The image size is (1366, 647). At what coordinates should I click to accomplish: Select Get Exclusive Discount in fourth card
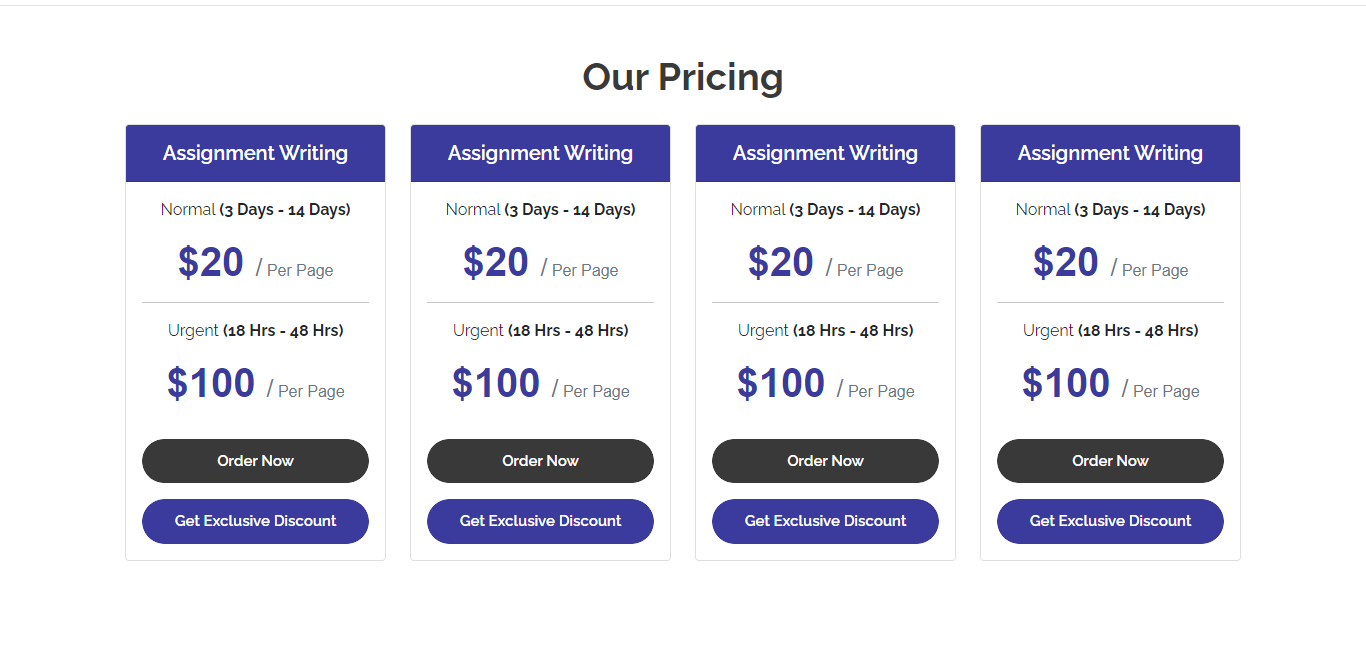(1110, 521)
